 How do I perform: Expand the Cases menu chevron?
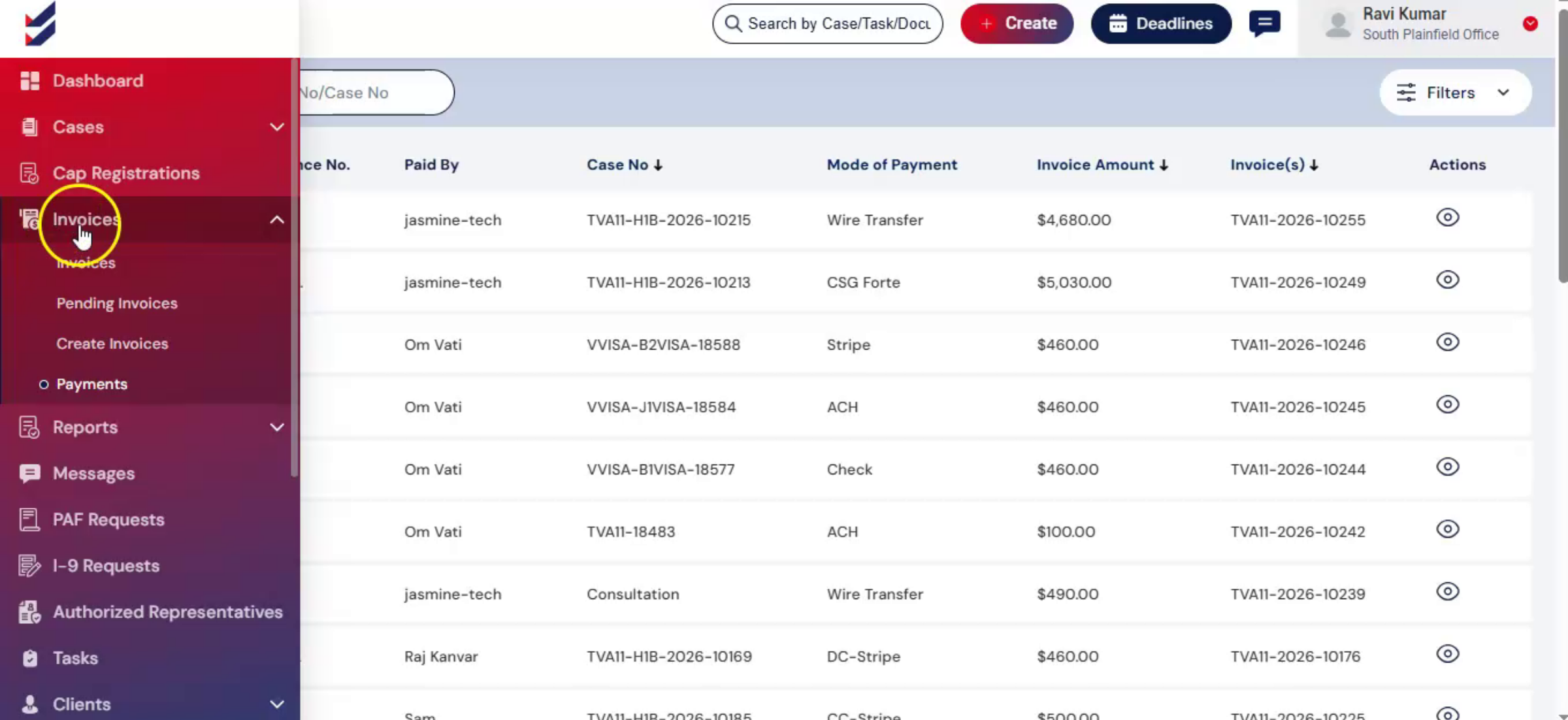[277, 127]
